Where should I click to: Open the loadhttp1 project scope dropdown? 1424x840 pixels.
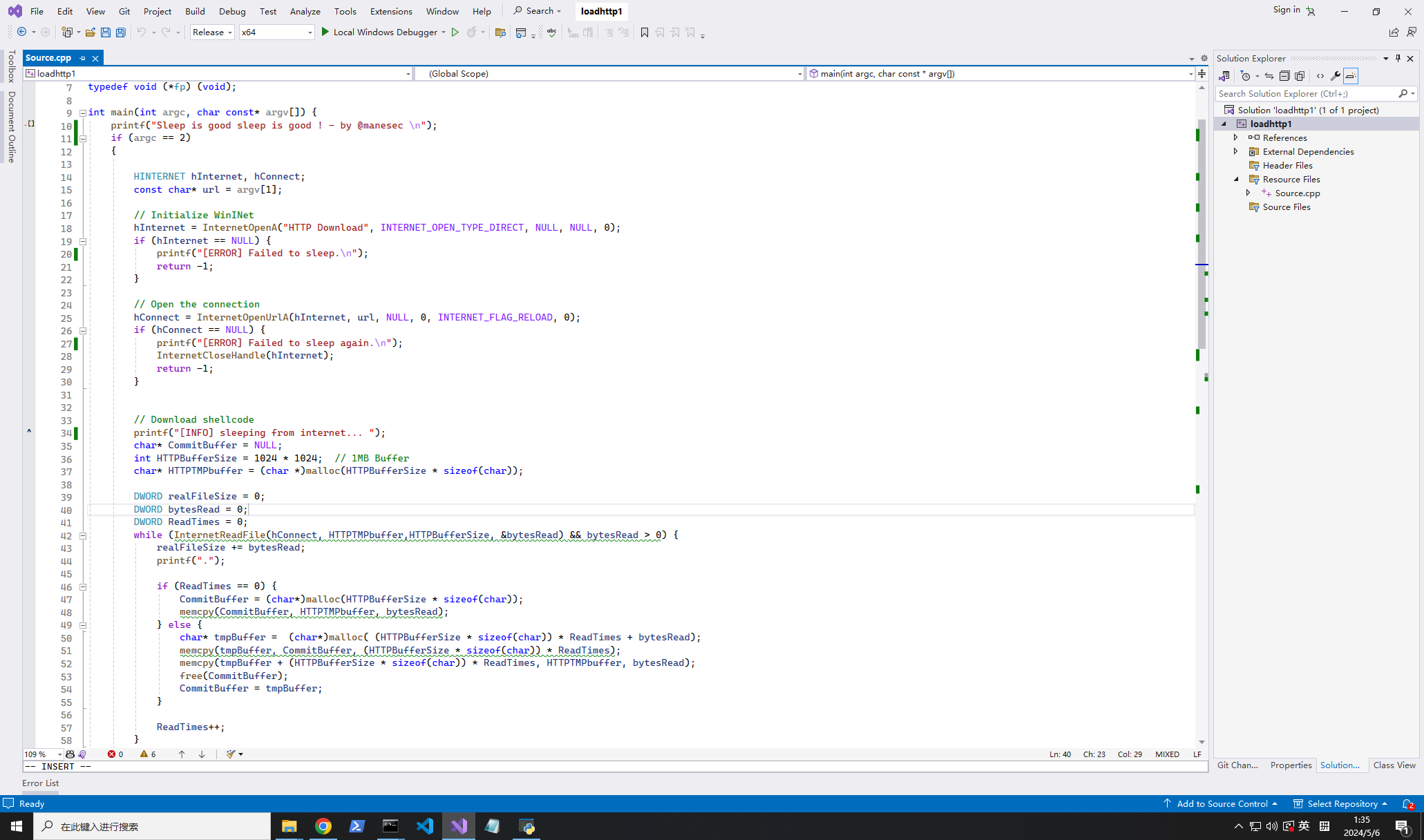[x=218, y=73]
